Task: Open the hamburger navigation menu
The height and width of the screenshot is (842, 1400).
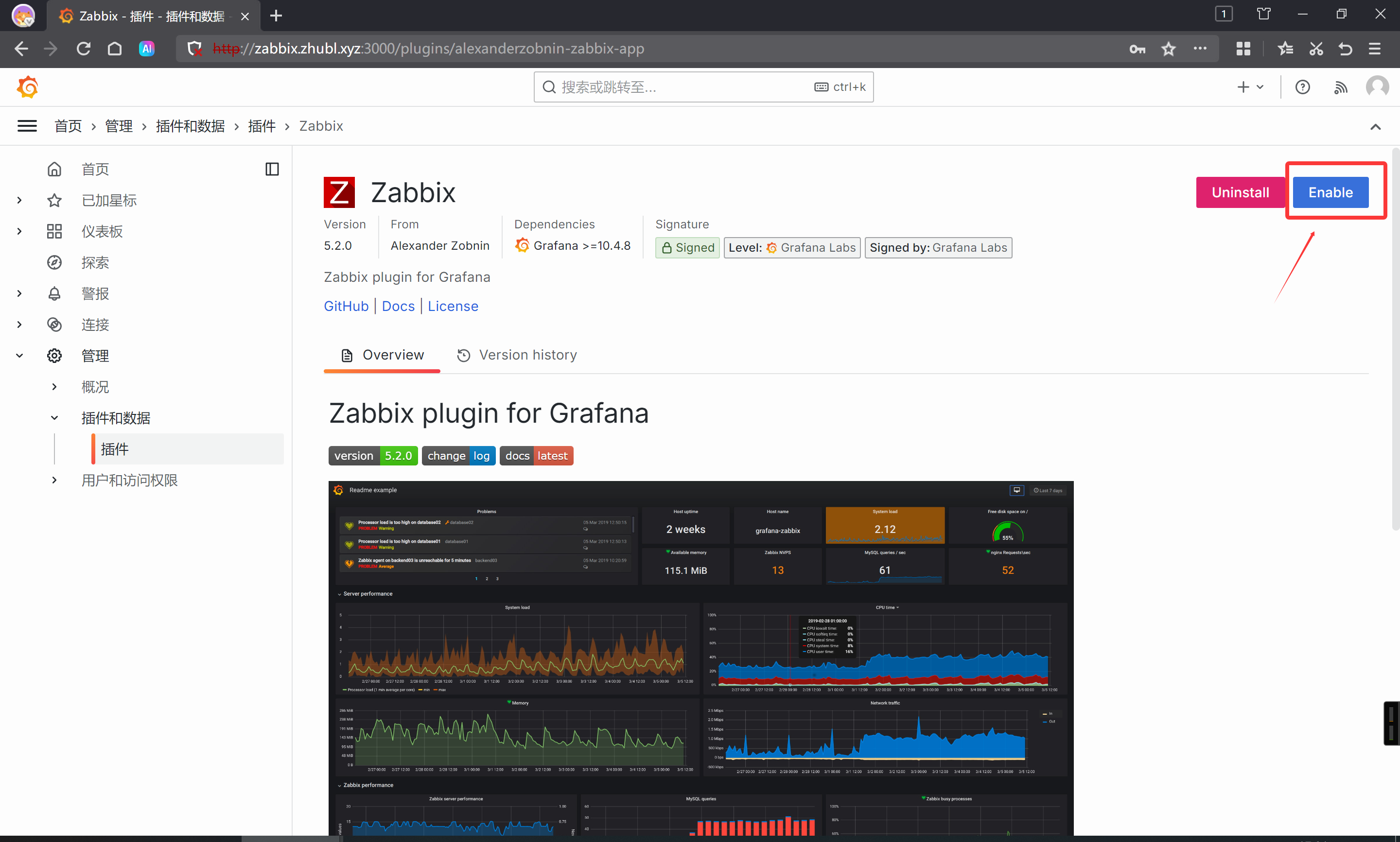Action: [x=27, y=126]
